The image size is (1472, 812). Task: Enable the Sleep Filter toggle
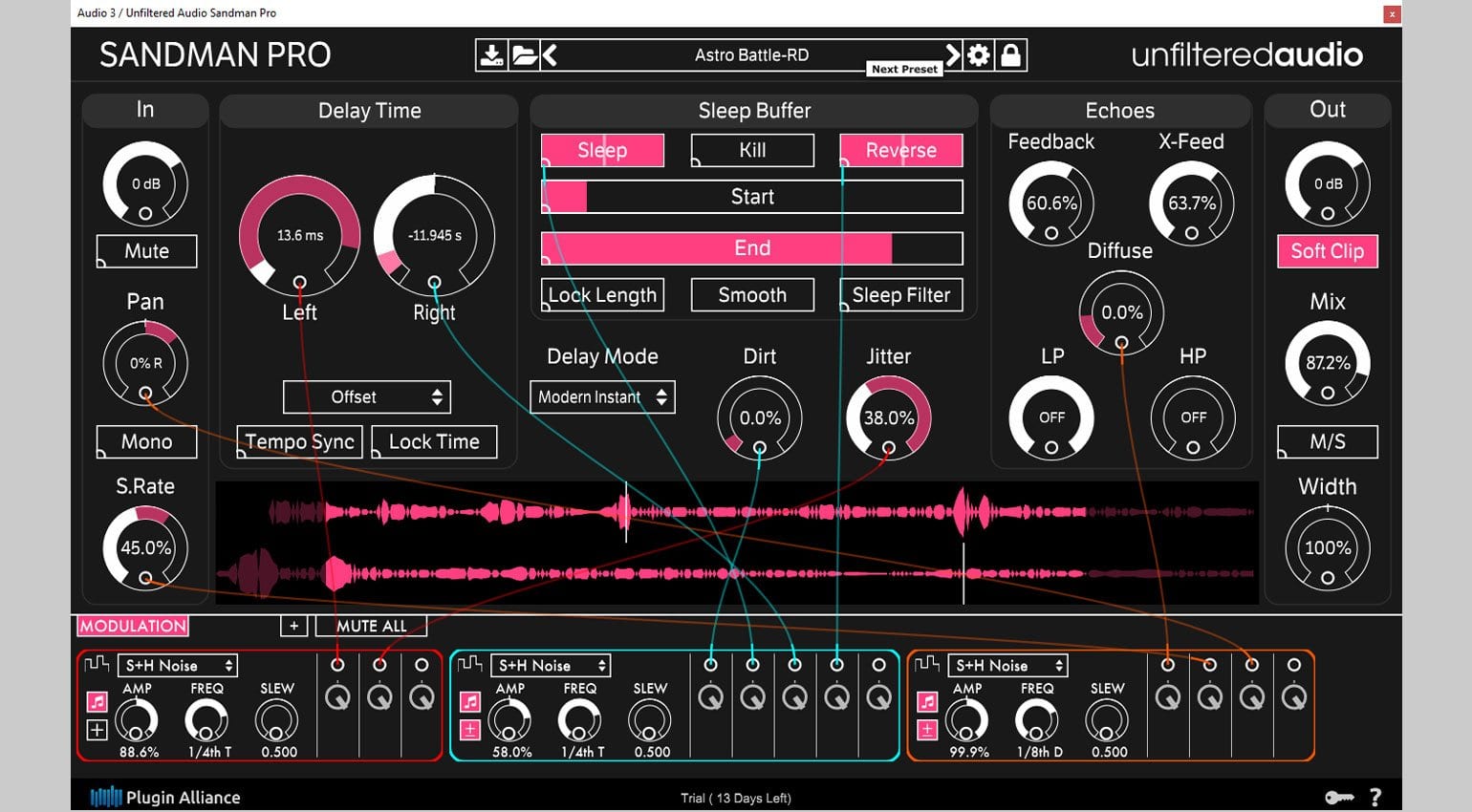pyautogui.click(x=901, y=295)
